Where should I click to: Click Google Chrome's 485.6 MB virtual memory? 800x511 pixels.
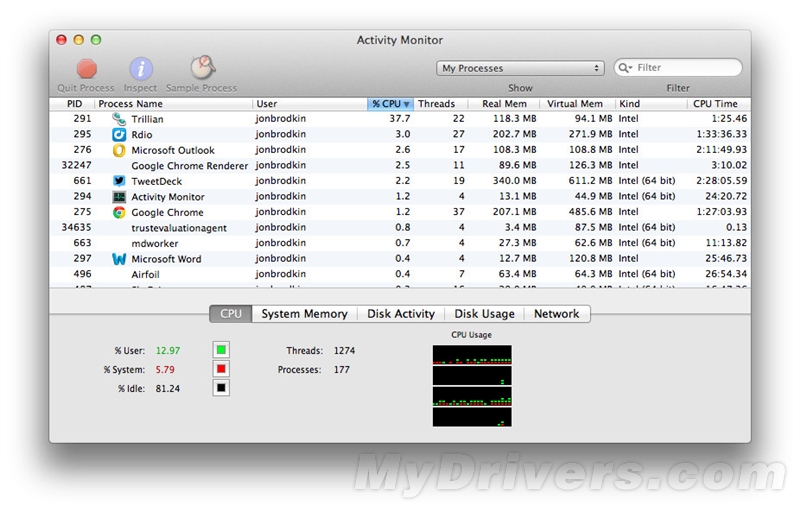[590, 212]
